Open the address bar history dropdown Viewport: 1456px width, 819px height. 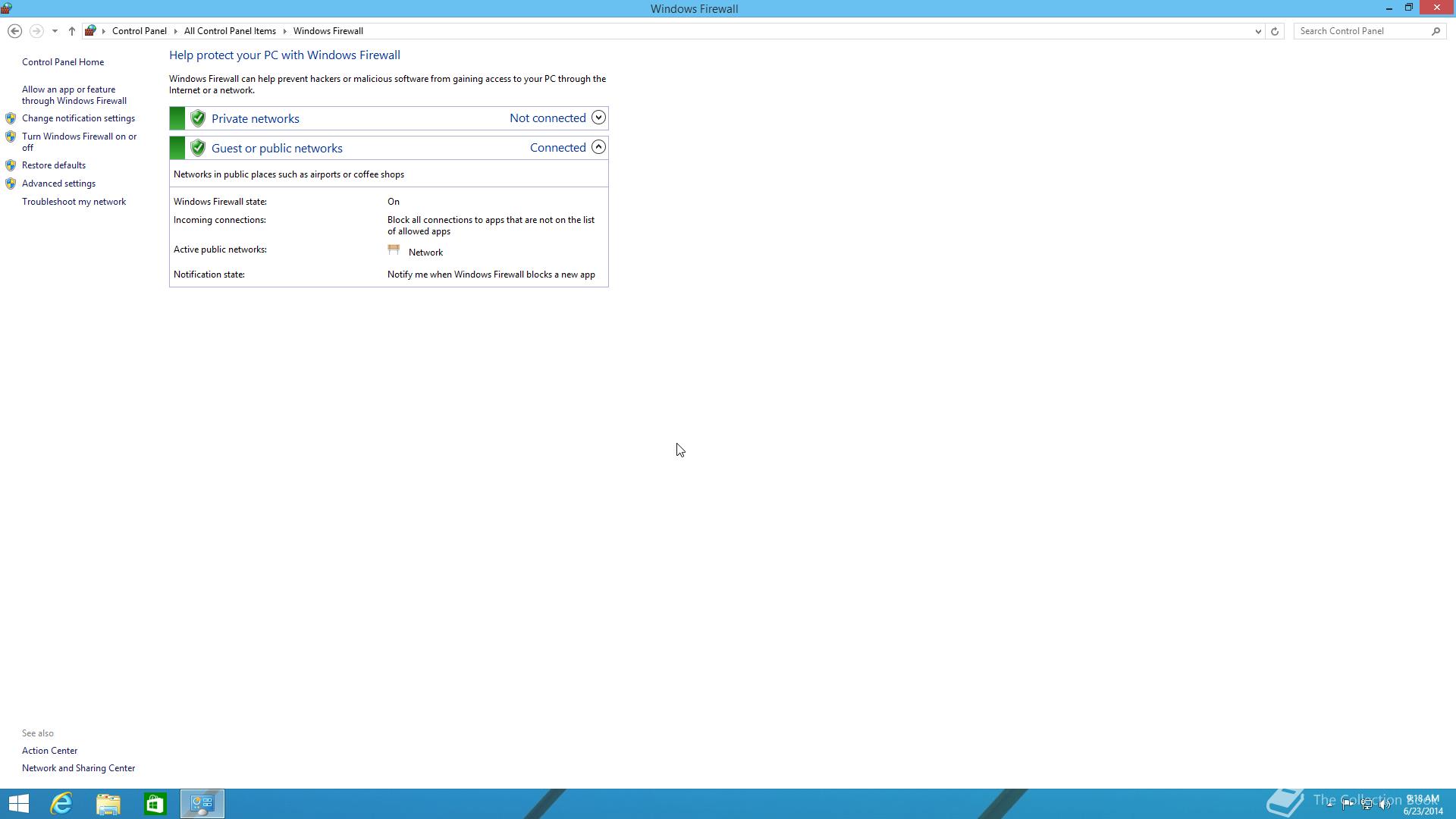1258,31
